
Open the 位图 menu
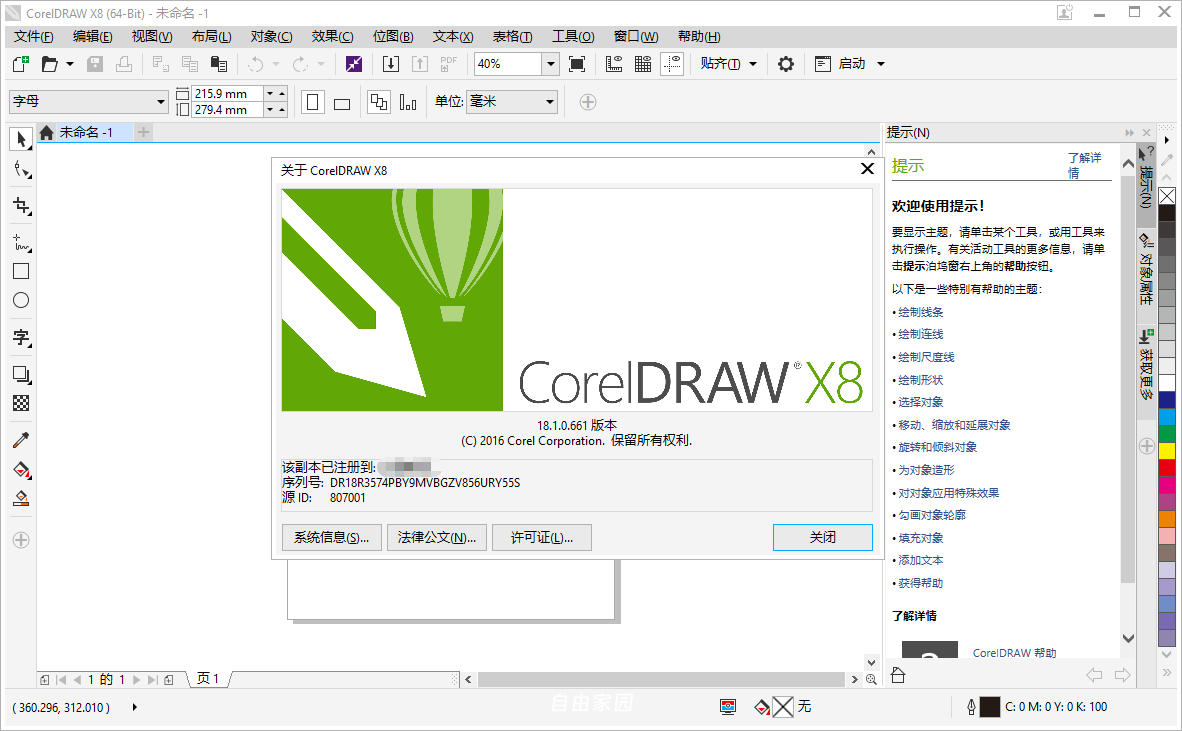click(x=393, y=36)
